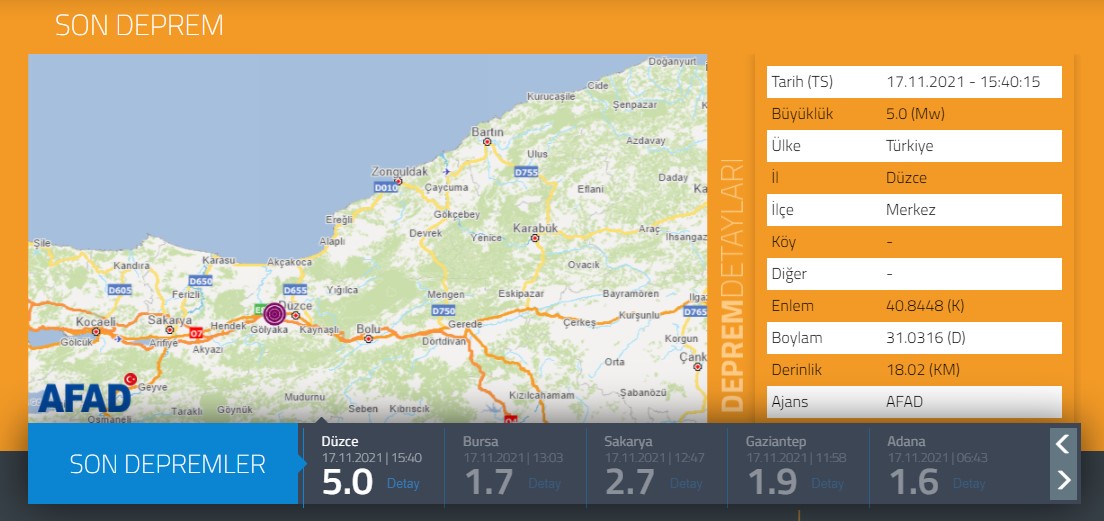This screenshot has width=1104, height=521.
Task: Click the Boylam label
Action: click(x=796, y=338)
